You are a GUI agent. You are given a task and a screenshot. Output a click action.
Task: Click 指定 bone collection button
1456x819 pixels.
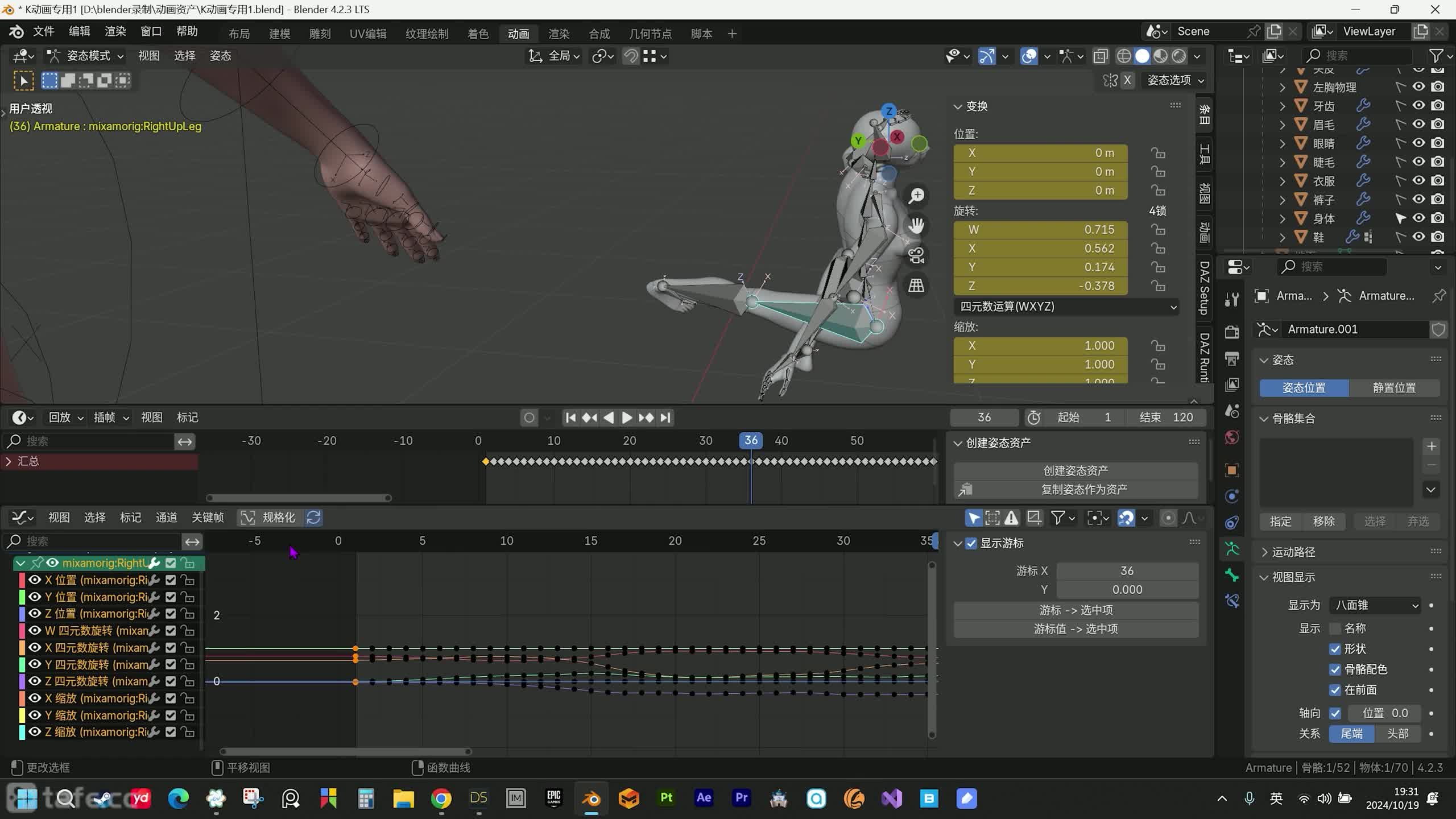[1280, 522]
